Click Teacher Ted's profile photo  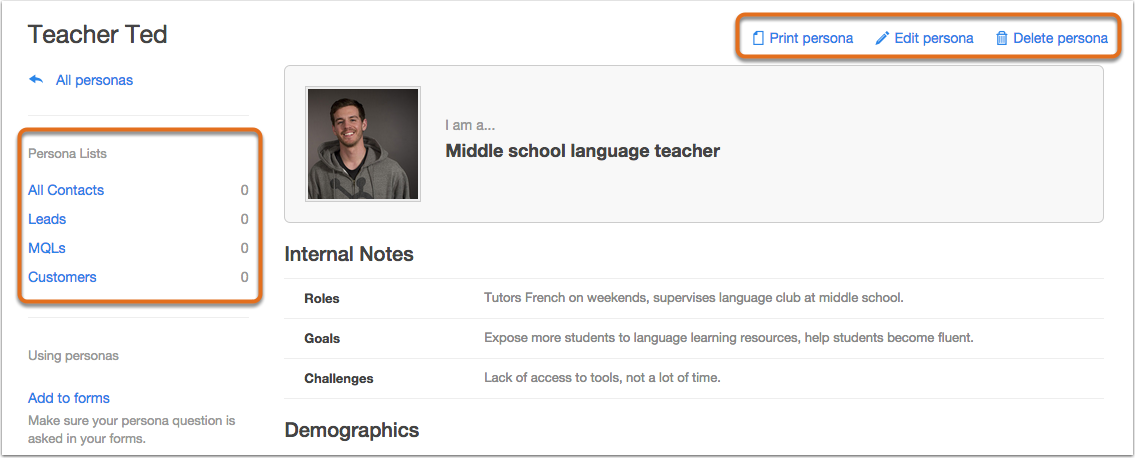click(363, 143)
